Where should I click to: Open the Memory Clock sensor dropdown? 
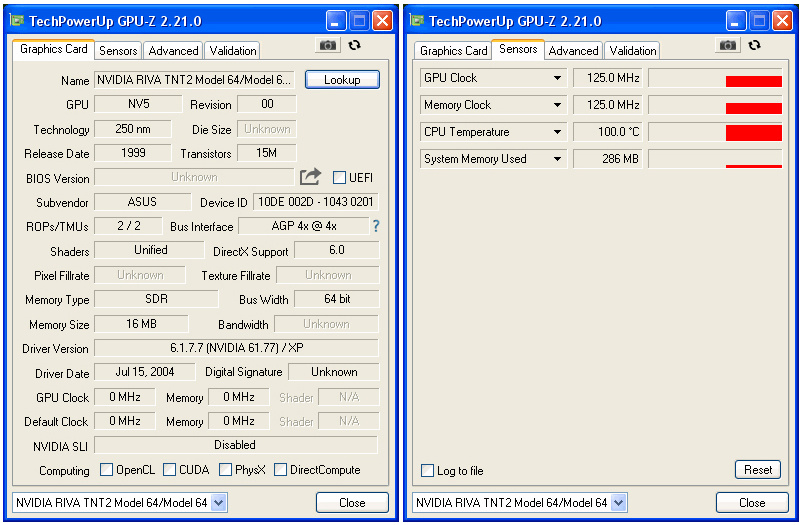(x=558, y=105)
